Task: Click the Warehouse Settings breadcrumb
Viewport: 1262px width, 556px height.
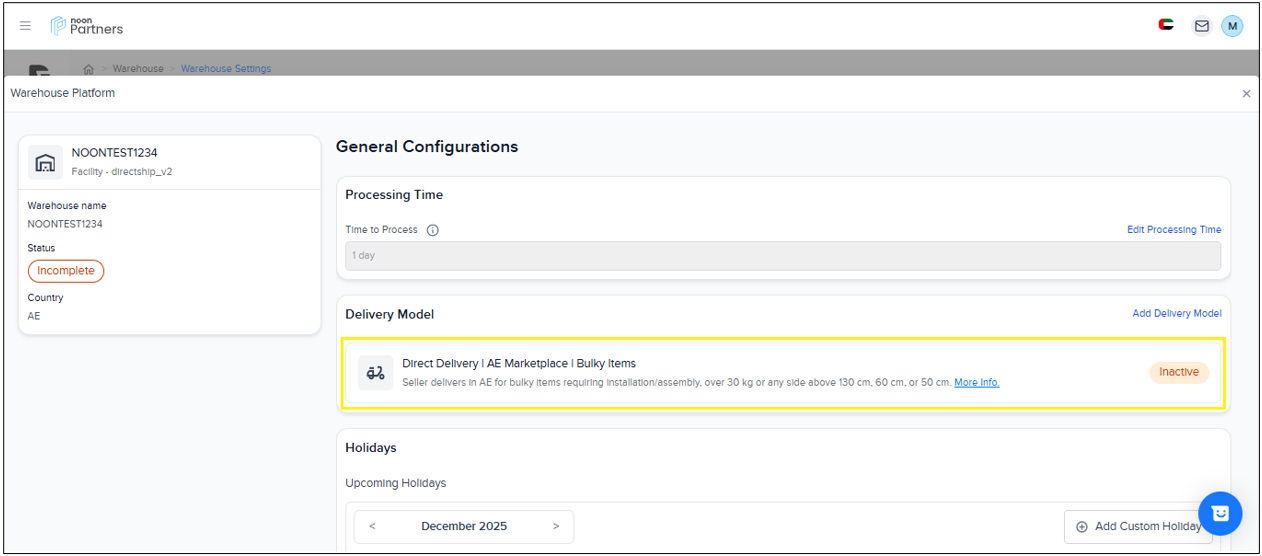Action: (x=226, y=69)
